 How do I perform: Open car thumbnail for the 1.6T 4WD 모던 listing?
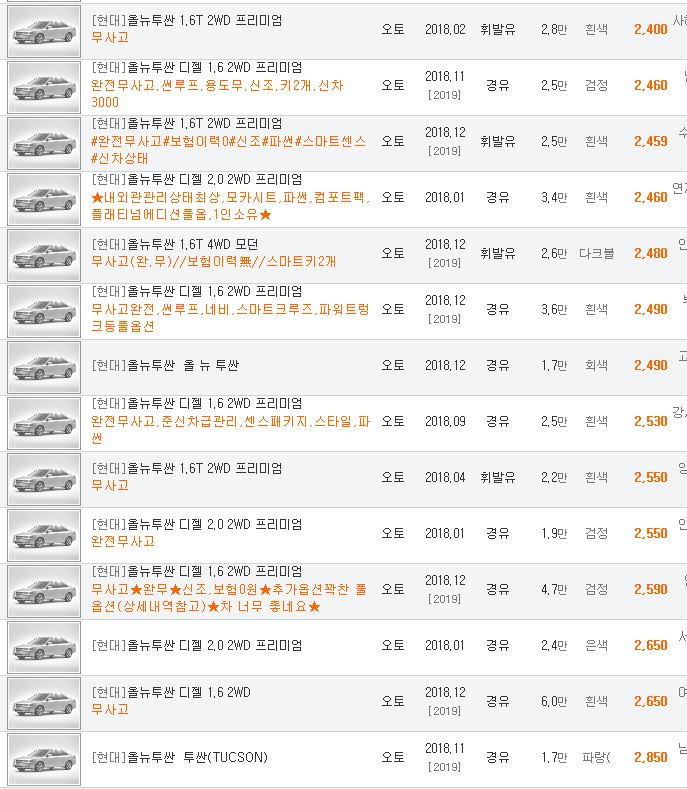pos(43,255)
